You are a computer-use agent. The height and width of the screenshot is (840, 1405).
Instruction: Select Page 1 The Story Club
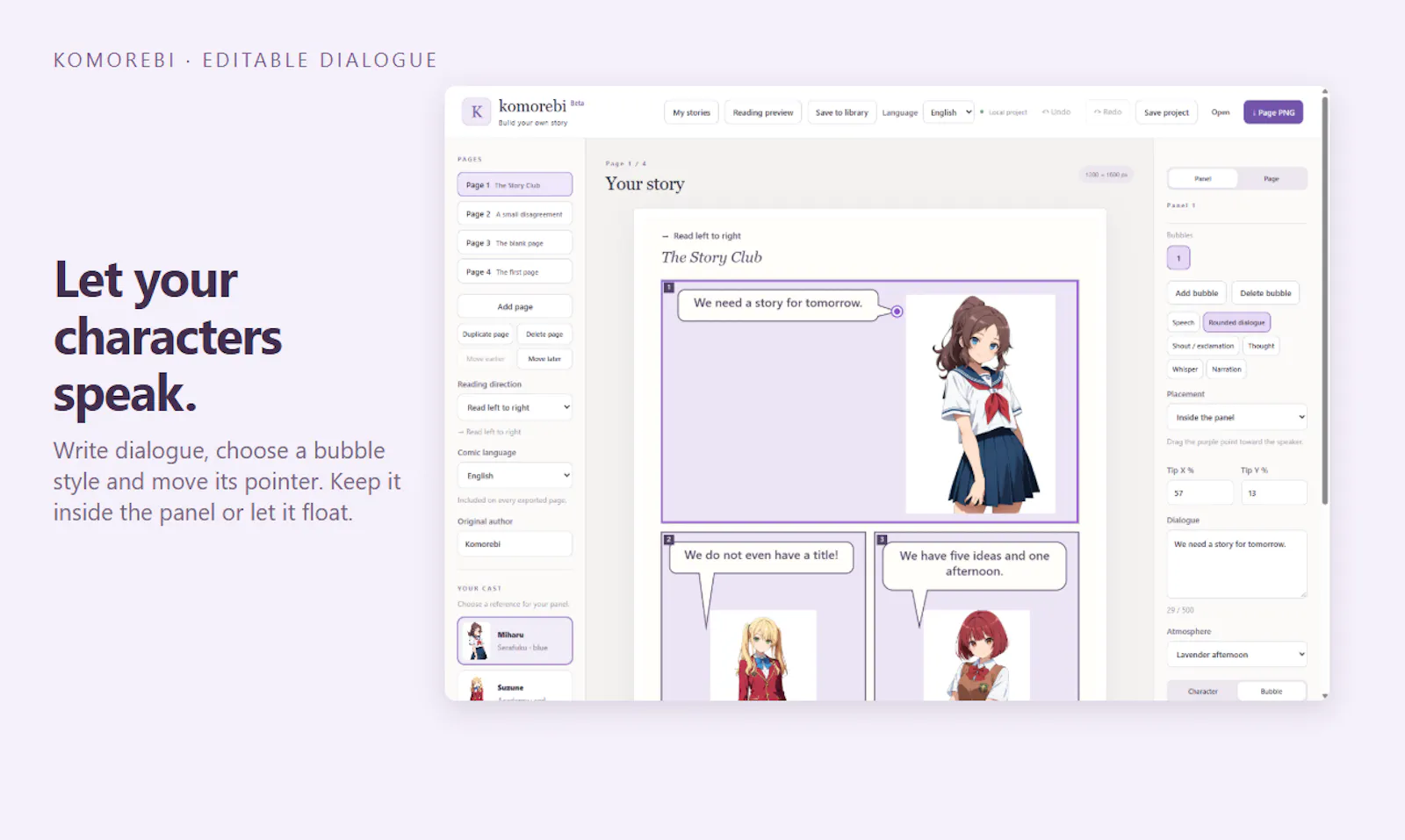click(x=515, y=184)
